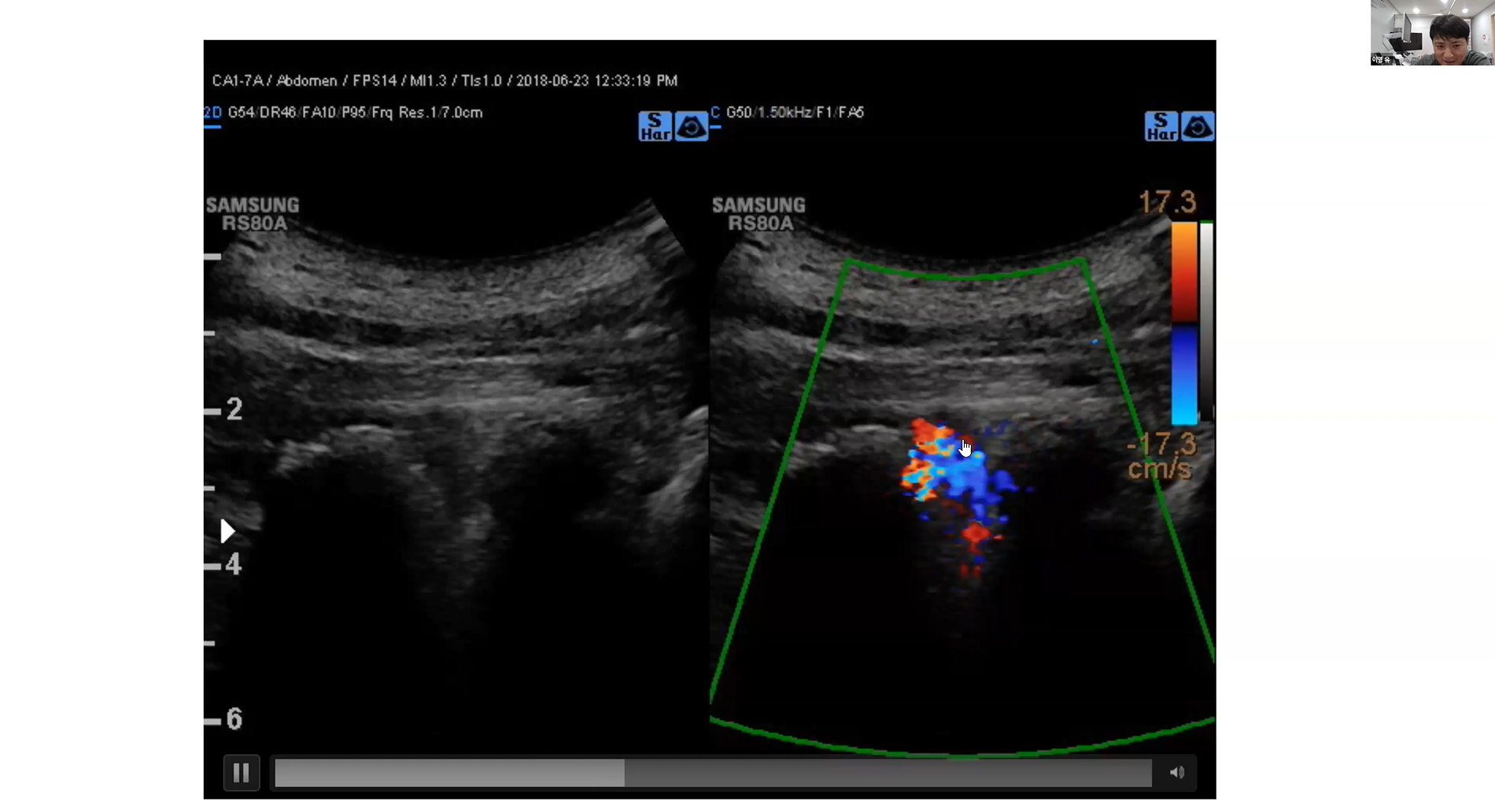Click the velocity color scale bar

coord(1184,323)
